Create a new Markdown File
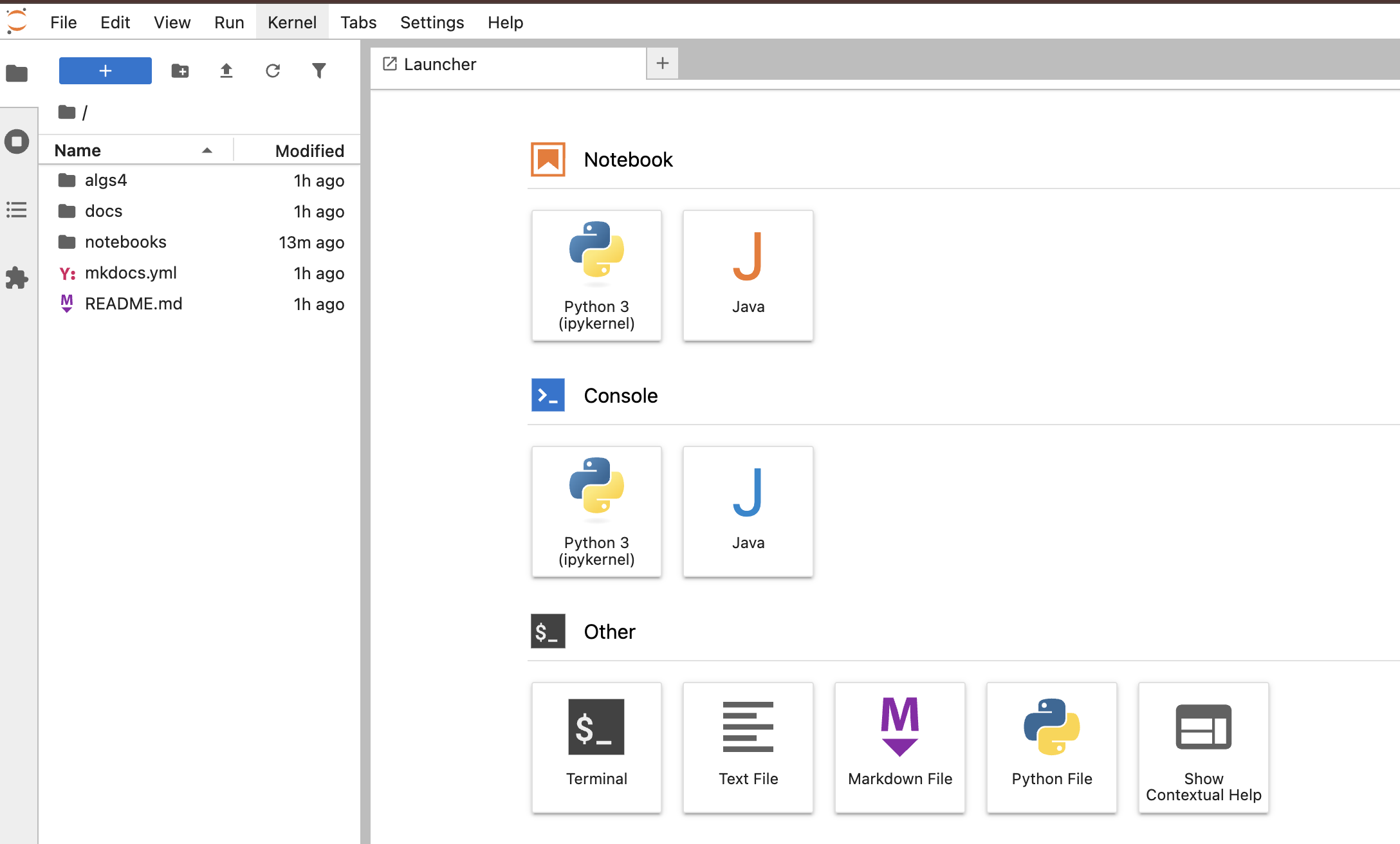 [x=900, y=748]
